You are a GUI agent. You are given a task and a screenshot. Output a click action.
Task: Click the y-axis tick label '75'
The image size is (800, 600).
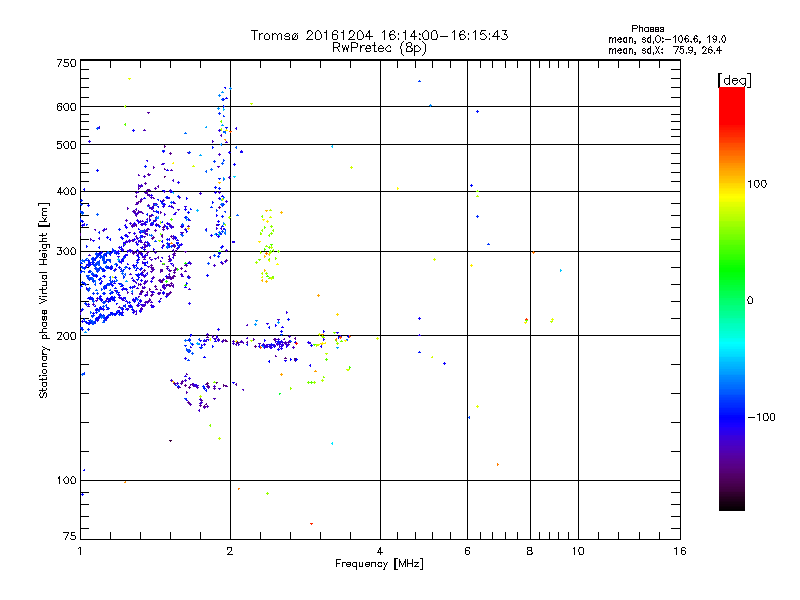click(70, 536)
